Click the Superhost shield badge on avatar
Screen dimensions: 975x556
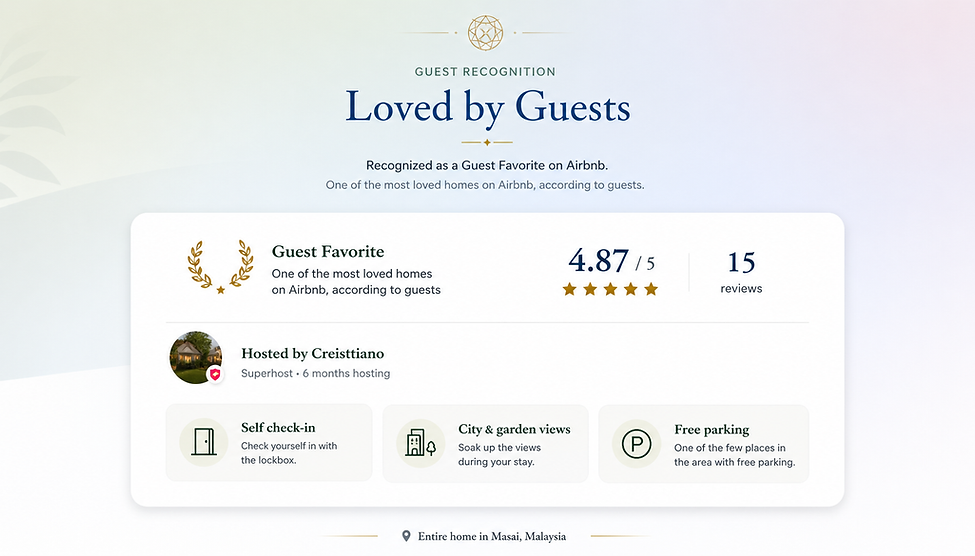[x=215, y=374]
